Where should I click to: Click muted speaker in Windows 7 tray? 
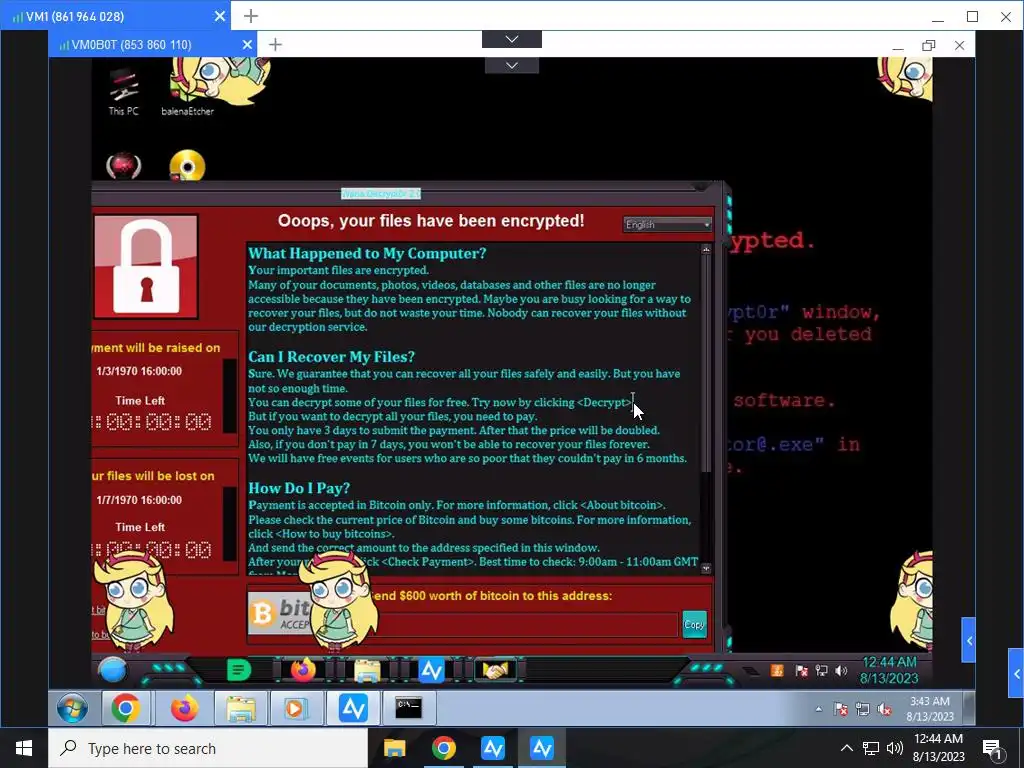point(885,709)
